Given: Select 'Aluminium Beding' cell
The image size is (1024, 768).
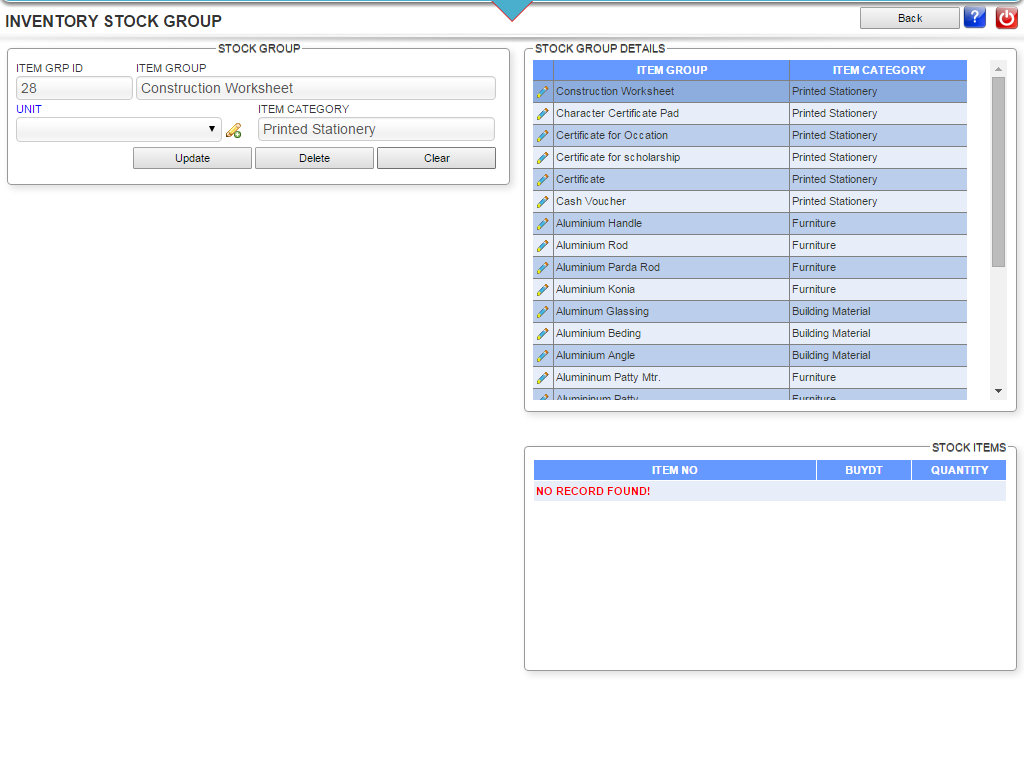Looking at the screenshot, I should [x=671, y=334].
